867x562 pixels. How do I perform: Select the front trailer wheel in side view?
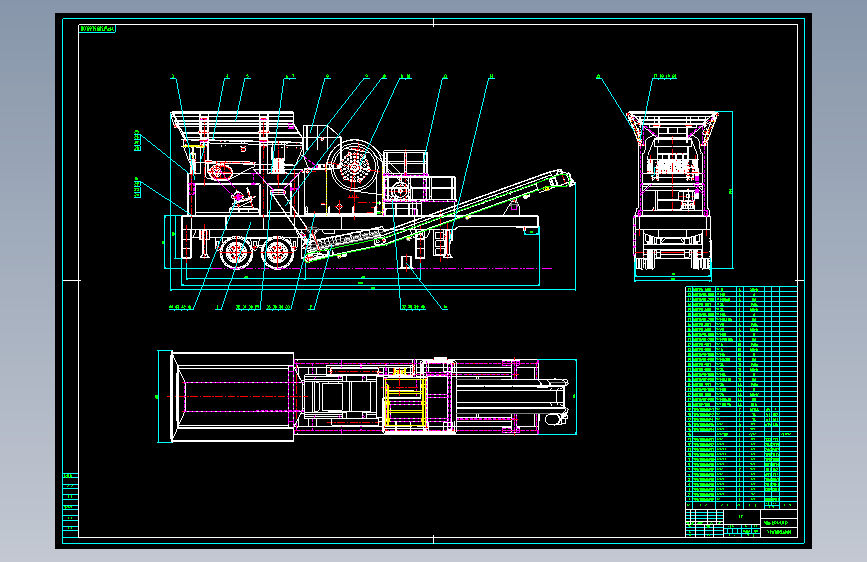(x=278, y=253)
